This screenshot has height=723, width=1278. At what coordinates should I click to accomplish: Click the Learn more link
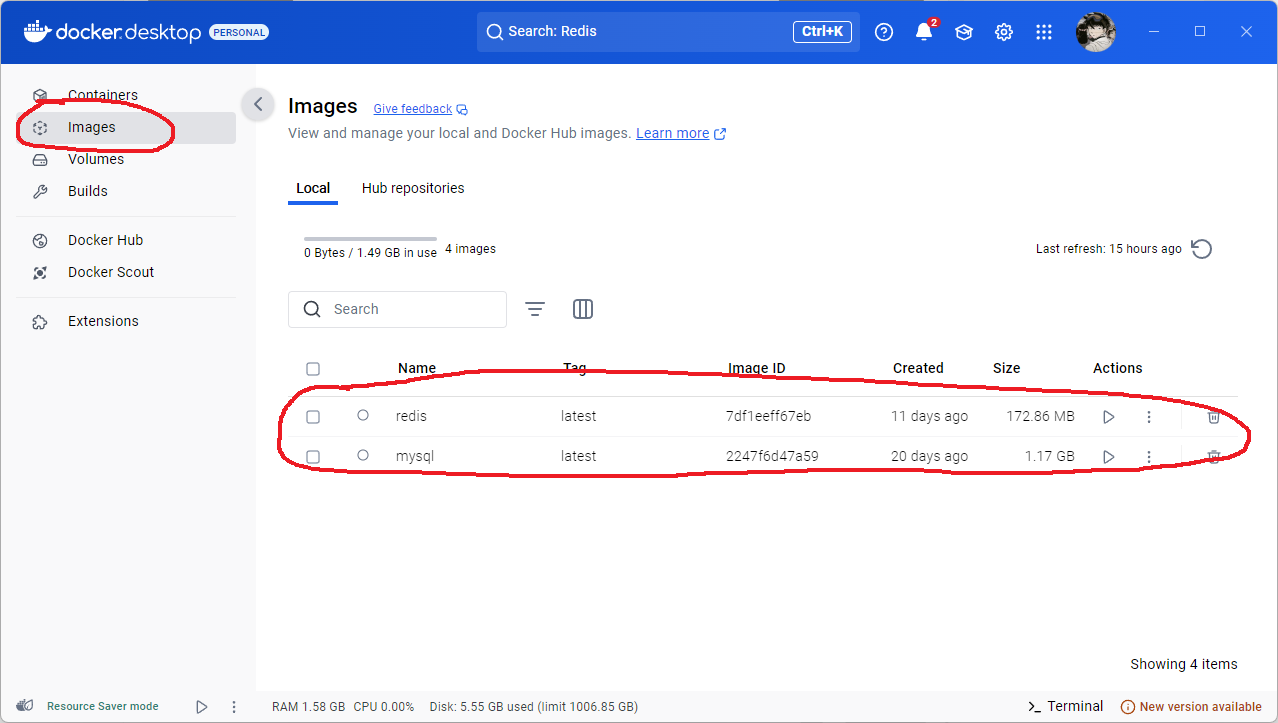coord(672,133)
